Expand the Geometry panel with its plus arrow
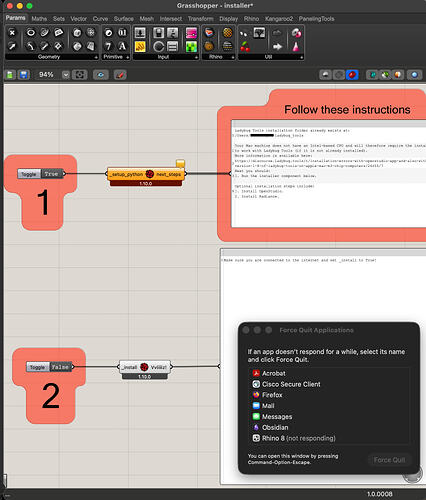The width and height of the screenshot is (426, 500). (96, 57)
